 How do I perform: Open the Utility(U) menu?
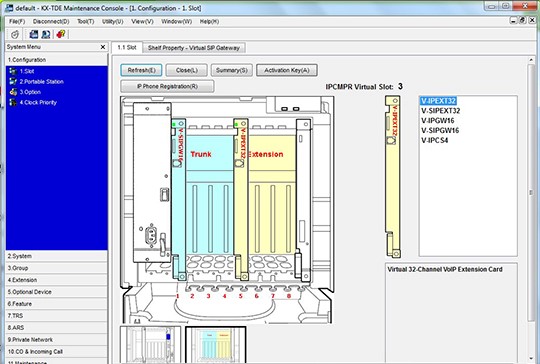point(113,21)
